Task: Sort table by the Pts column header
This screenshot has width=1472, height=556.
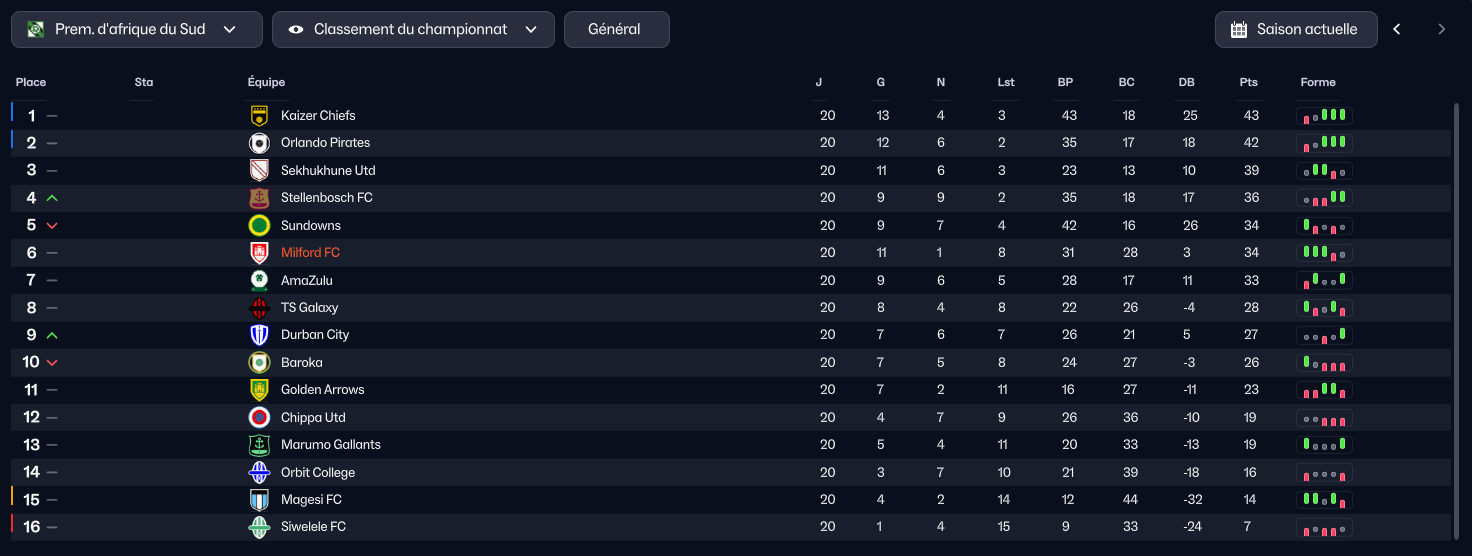Action: coord(1248,82)
